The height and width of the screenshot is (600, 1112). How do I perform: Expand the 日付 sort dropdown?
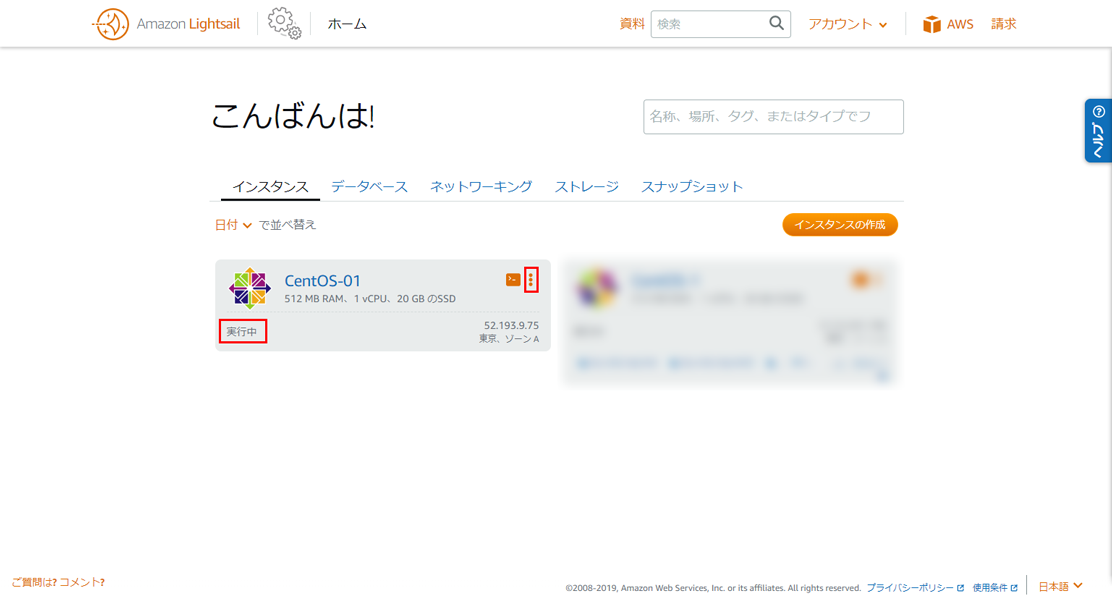pos(233,225)
